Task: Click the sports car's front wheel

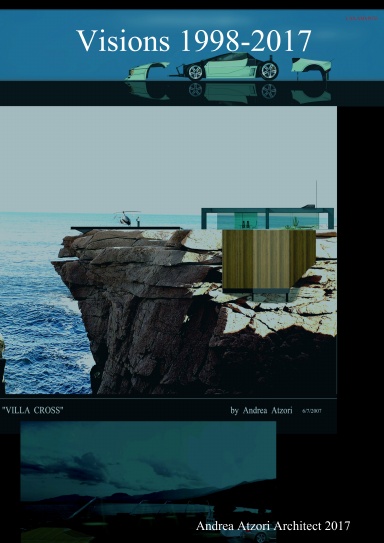Action: click(x=195, y=71)
